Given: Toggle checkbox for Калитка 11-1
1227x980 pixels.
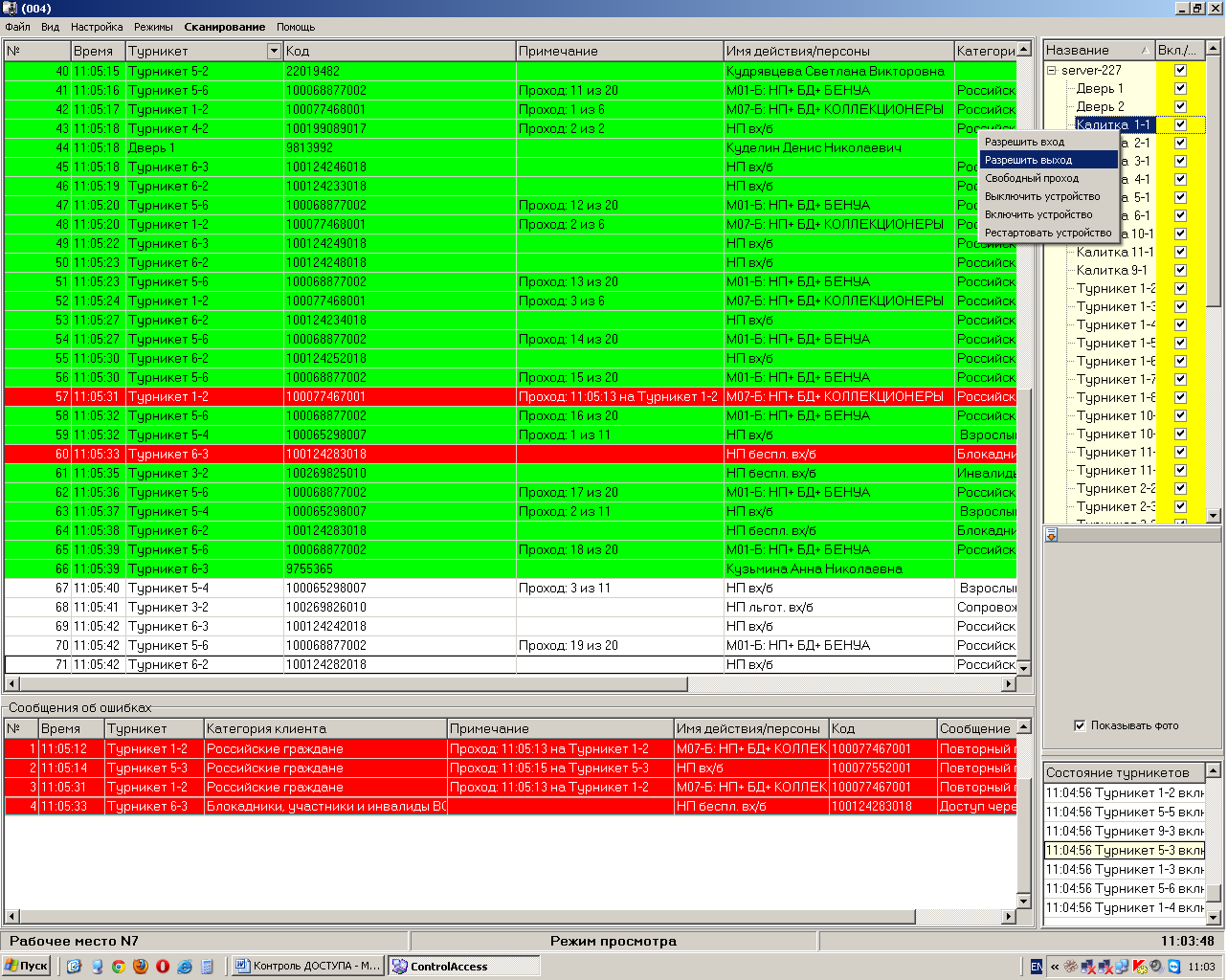Looking at the screenshot, I should (x=1180, y=252).
